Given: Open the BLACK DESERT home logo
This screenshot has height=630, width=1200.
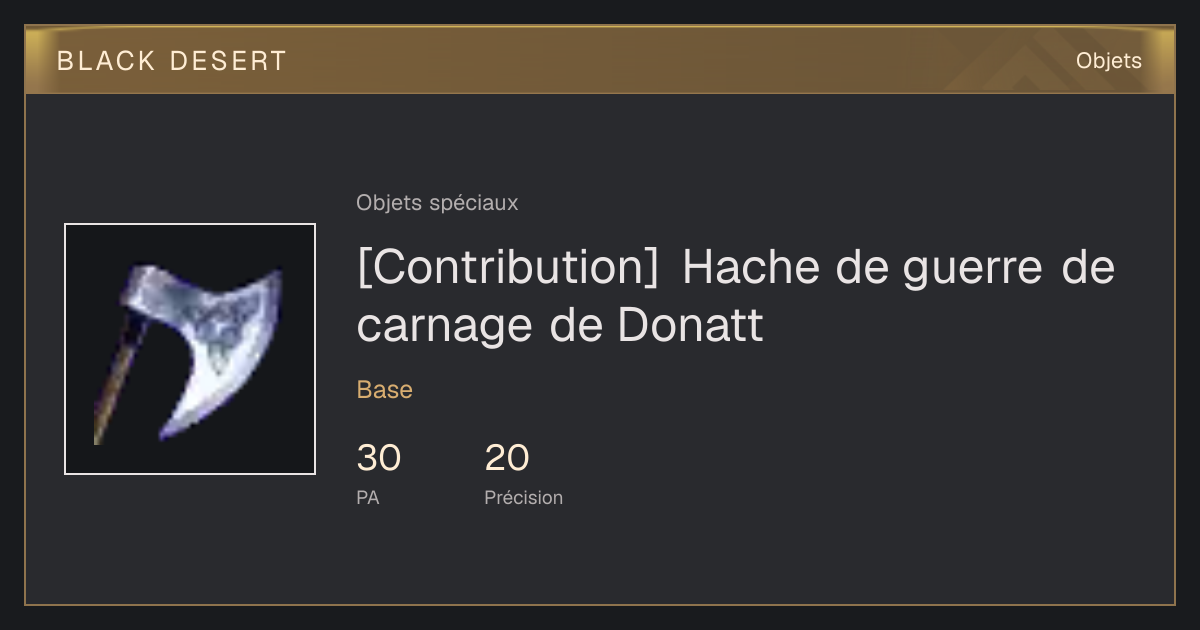Looking at the screenshot, I should (172, 61).
